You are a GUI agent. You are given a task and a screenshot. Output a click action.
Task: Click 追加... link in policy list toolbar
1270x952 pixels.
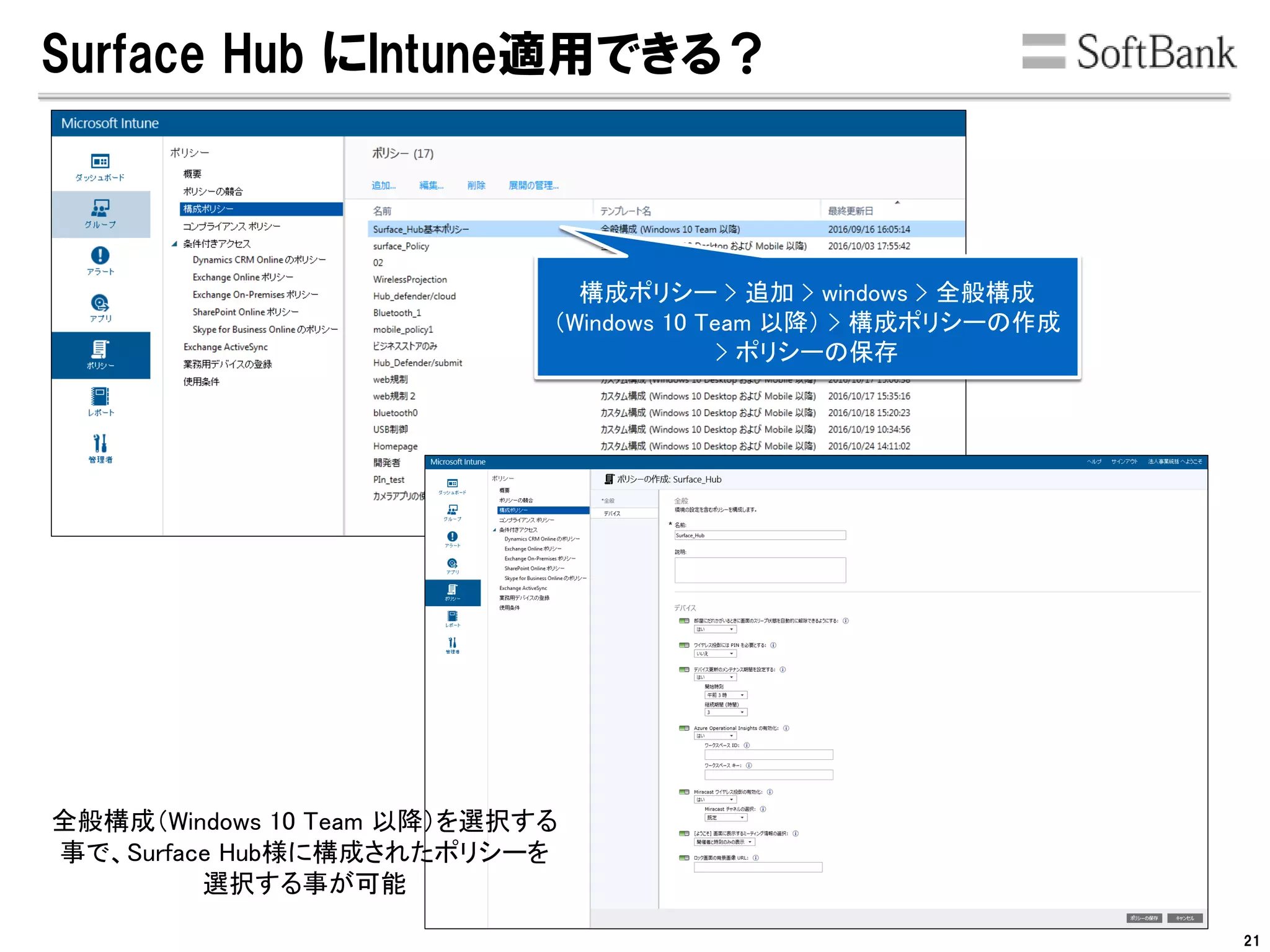coord(383,185)
